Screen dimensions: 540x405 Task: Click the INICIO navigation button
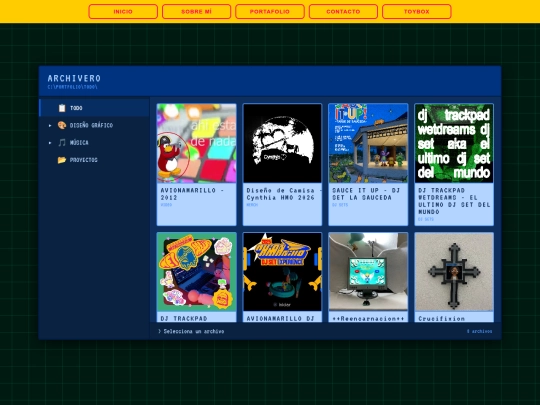click(x=123, y=11)
